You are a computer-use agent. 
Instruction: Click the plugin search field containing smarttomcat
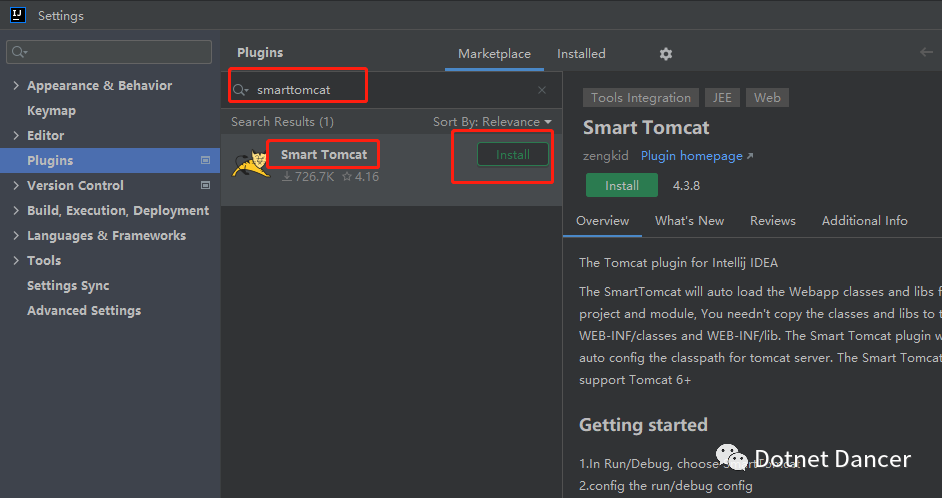[x=391, y=90]
